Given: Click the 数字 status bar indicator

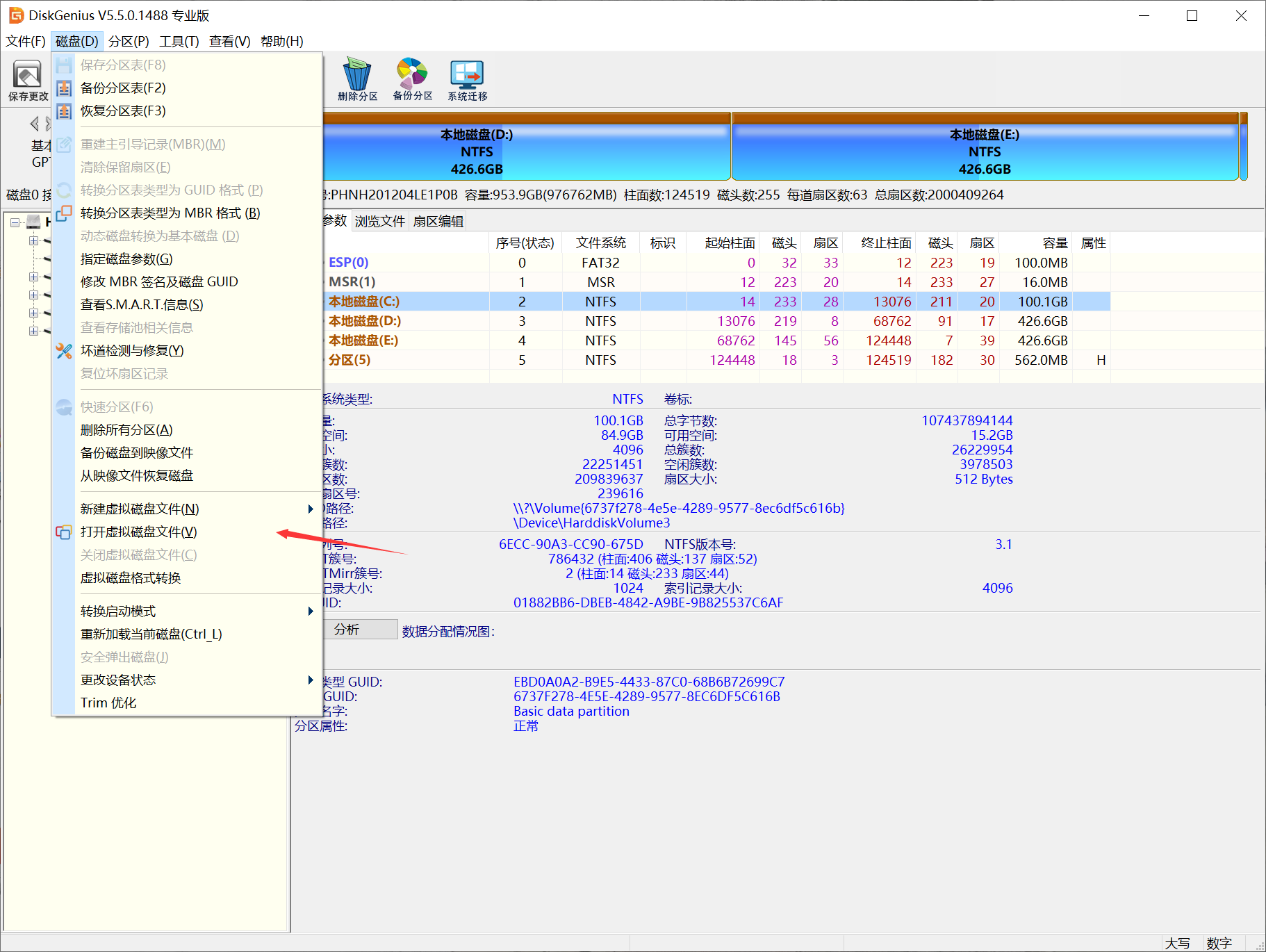Looking at the screenshot, I should coord(1219,943).
